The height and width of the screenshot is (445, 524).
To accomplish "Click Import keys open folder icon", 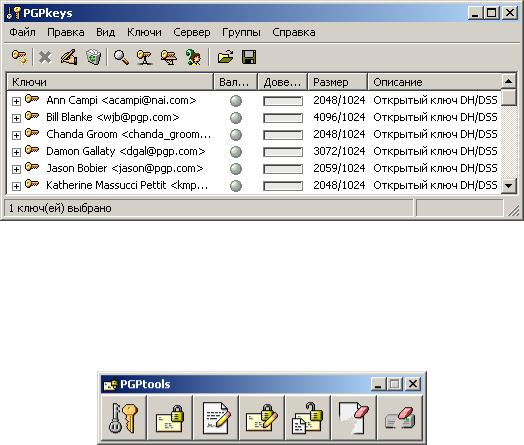I will pyautogui.click(x=225, y=57).
